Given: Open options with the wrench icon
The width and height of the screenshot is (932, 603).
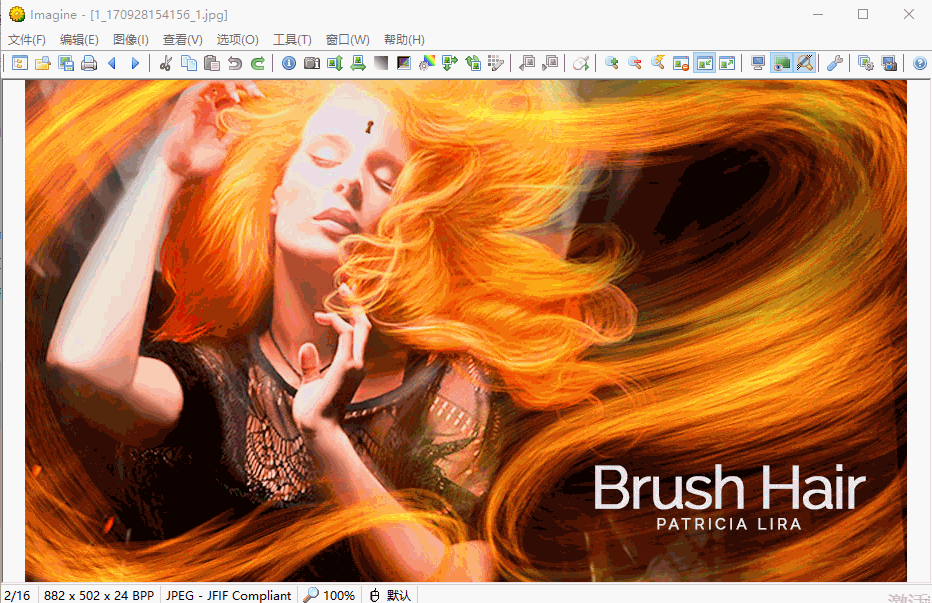Looking at the screenshot, I should coord(835,63).
